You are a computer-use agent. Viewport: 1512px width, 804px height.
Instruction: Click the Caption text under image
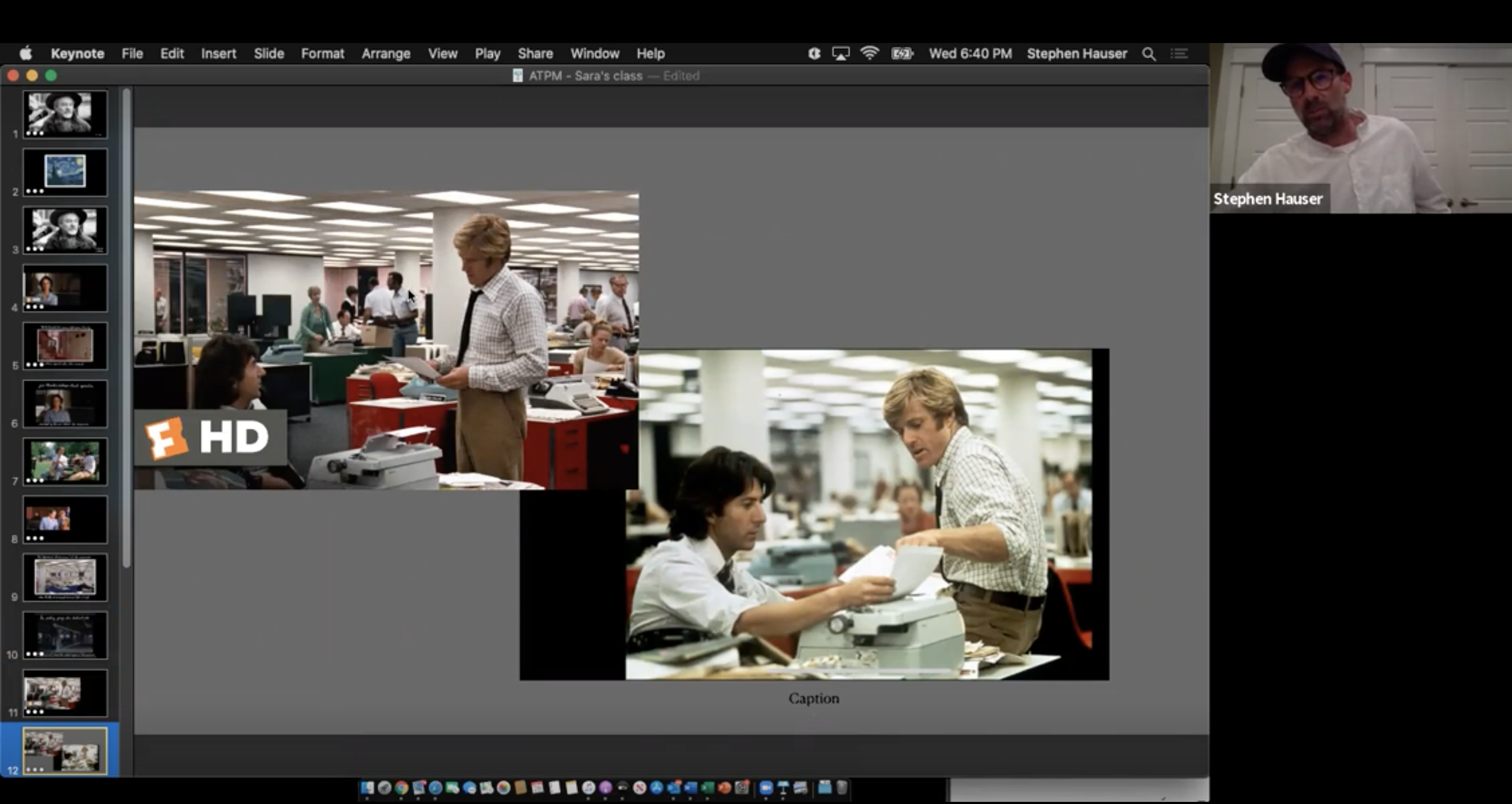(814, 699)
